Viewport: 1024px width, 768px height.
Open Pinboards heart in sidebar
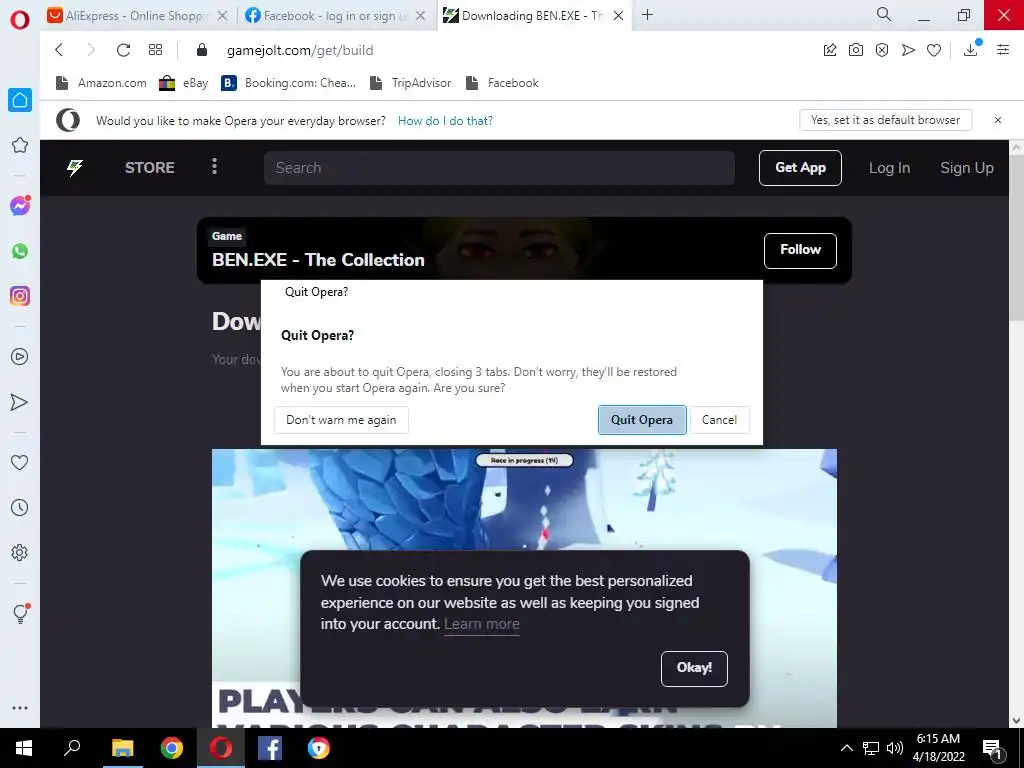tap(20, 462)
